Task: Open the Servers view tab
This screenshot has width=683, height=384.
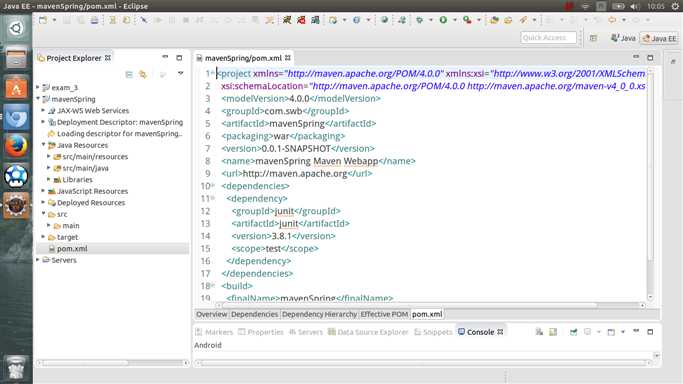Action: point(306,332)
